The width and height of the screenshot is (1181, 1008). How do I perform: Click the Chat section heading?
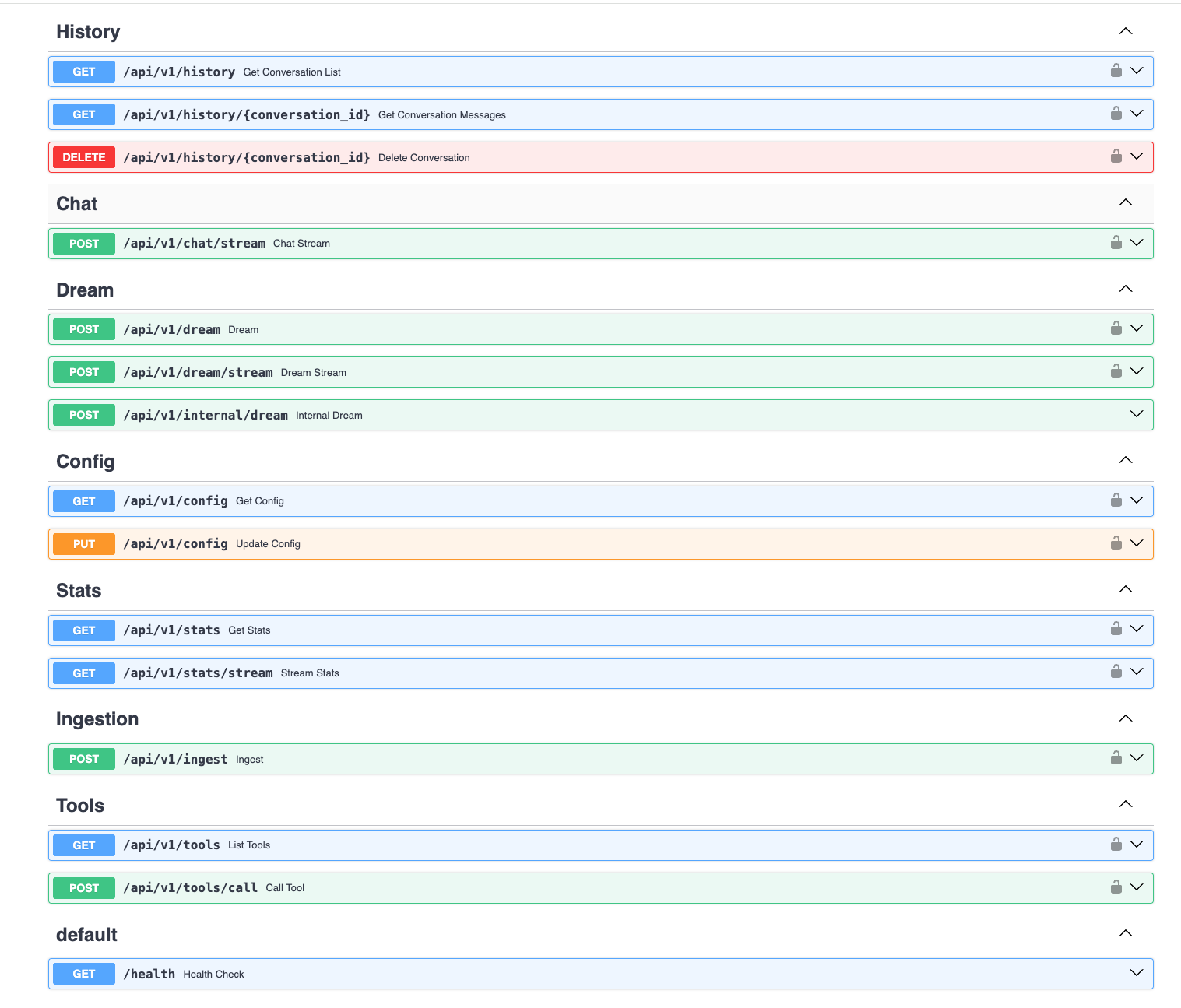(77, 204)
